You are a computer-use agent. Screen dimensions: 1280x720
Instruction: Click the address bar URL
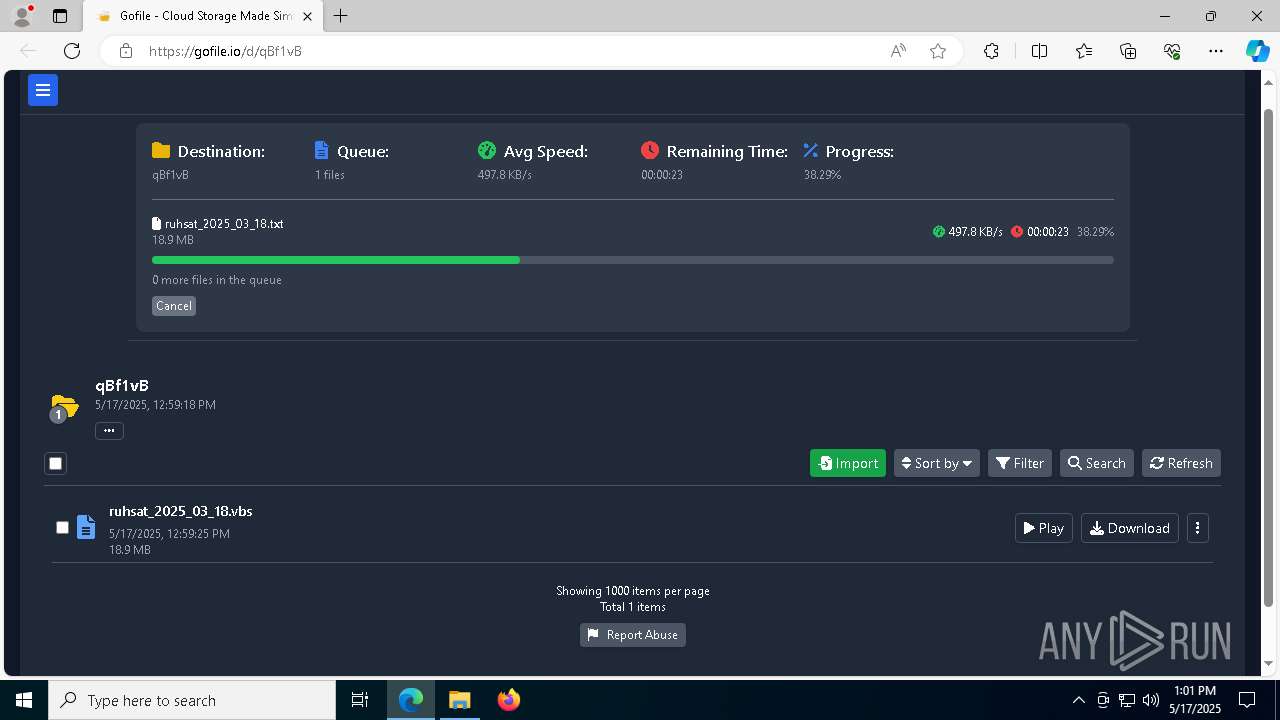pos(225,51)
